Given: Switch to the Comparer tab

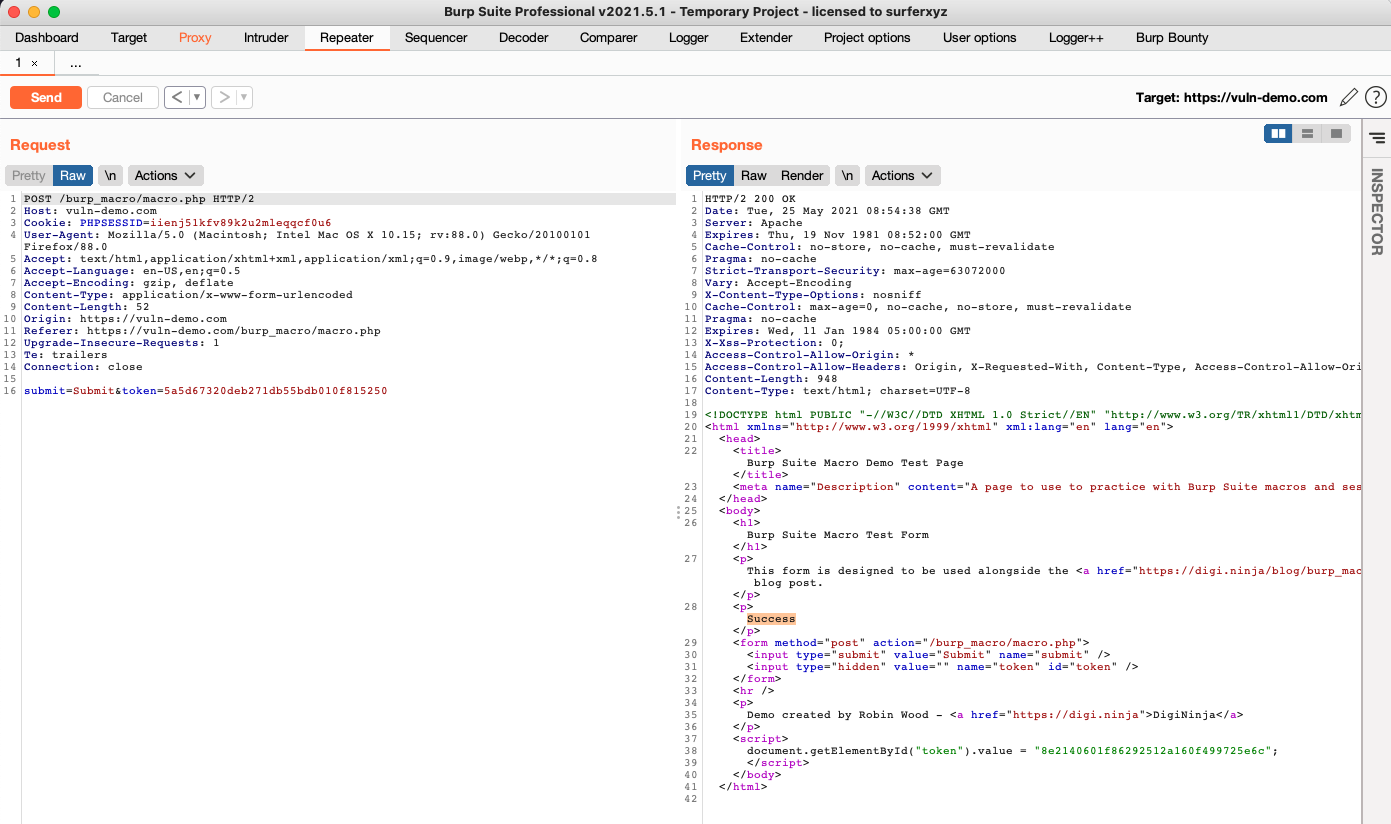Looking at the screenshot, I should coord(609,38).
